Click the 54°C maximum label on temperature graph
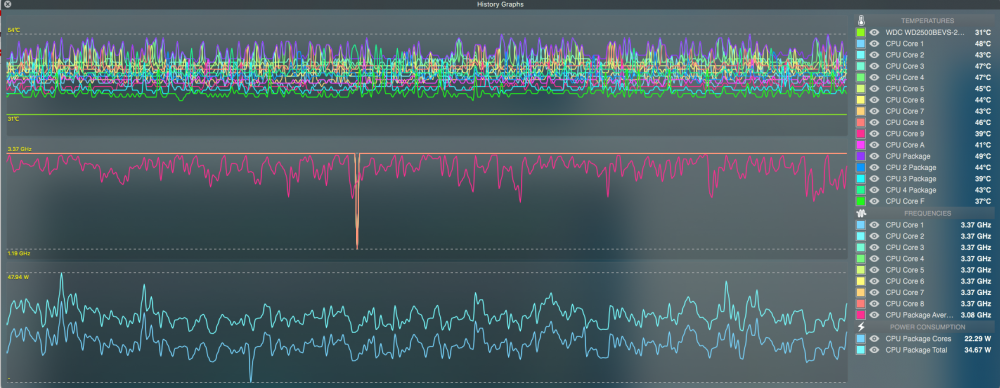The width and height of the screenshot is (1000, 388). pyautogui.click(x=14, y=30)
